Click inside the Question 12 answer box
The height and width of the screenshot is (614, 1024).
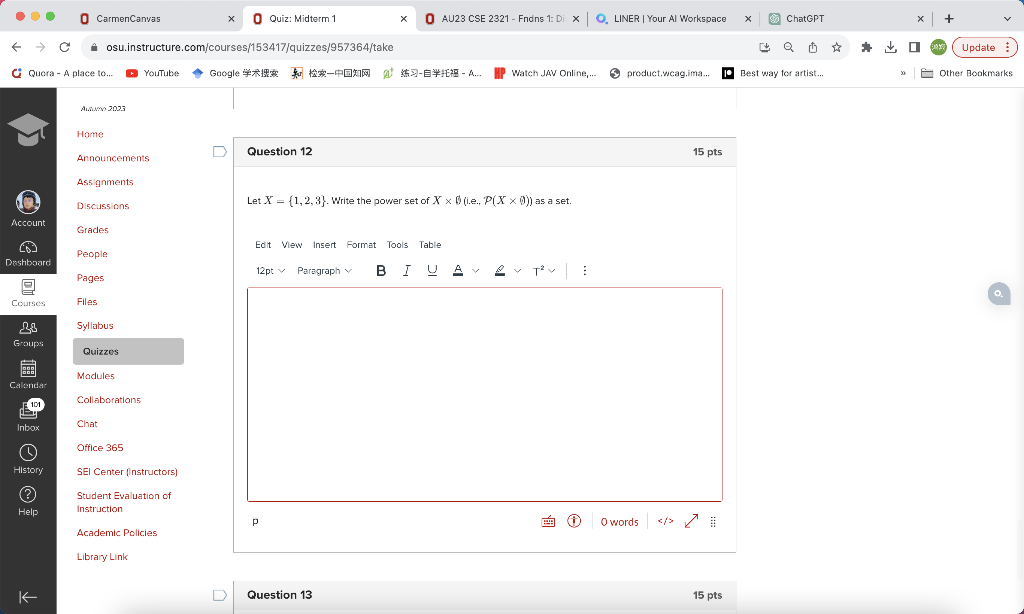click(484, 394)
